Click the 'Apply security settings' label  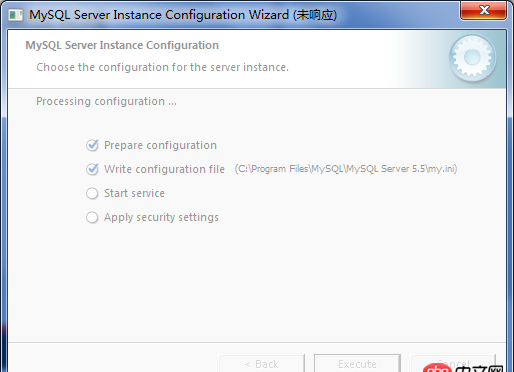(x=161, y=218)
